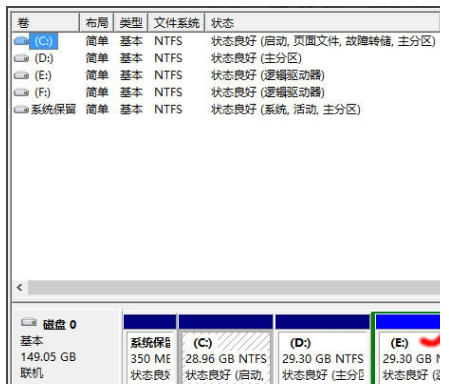
Task: Click the (F:) volume label in list
Action: click(42, 92)
